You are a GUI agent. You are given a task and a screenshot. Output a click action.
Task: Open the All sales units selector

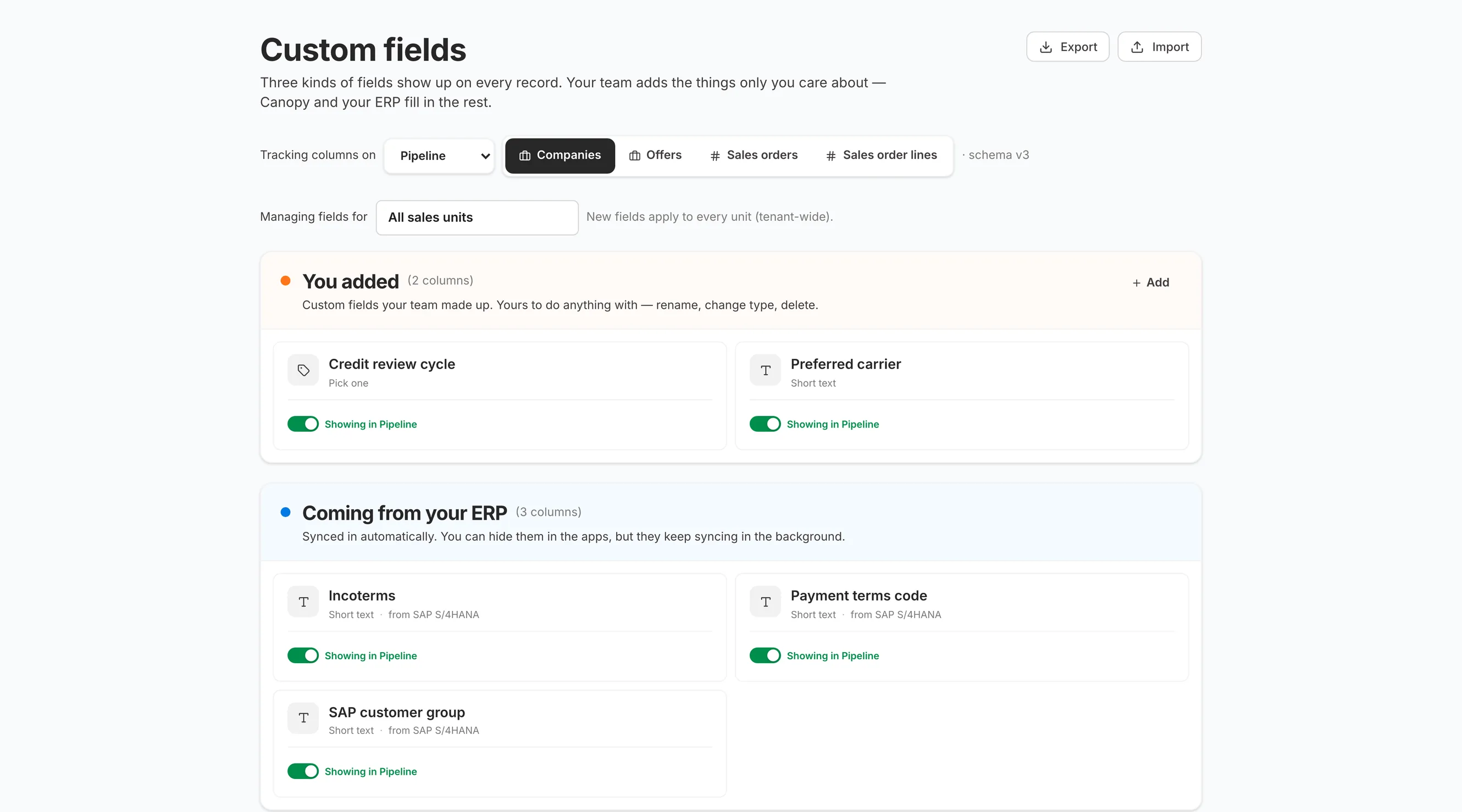tap(477, 218)
